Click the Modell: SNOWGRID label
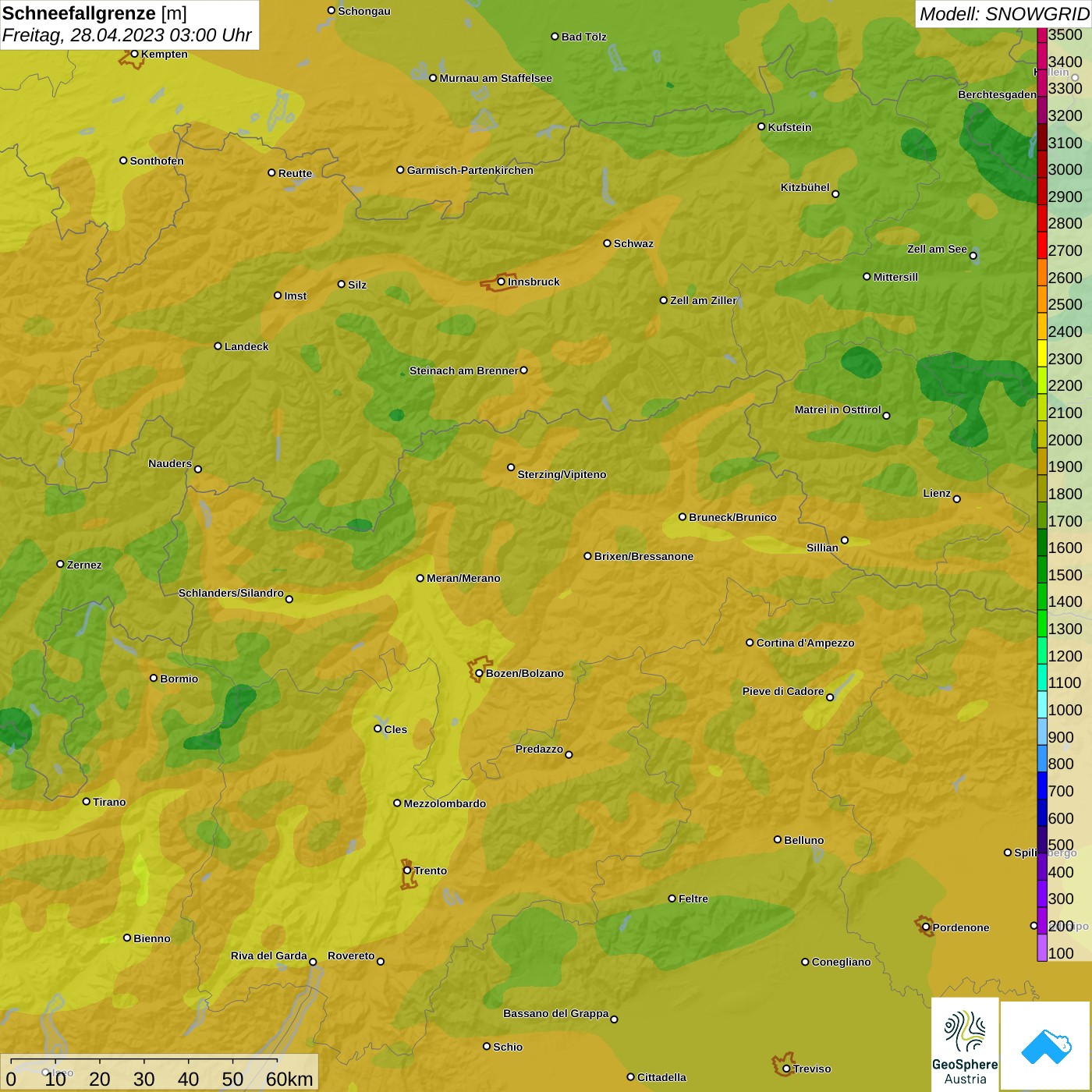The width and height of the screenshot is (1092, 1092). (x=1004, y=14)
